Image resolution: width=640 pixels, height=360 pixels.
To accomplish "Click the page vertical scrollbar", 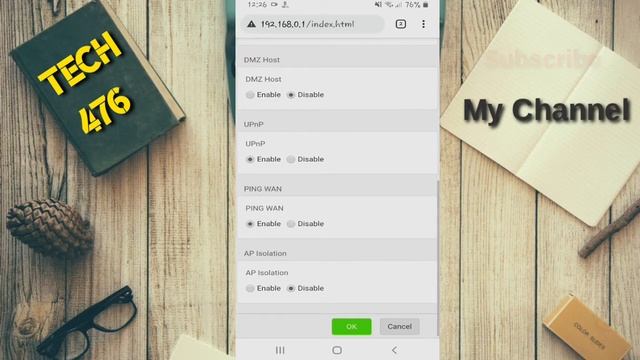I will [438, 259].
